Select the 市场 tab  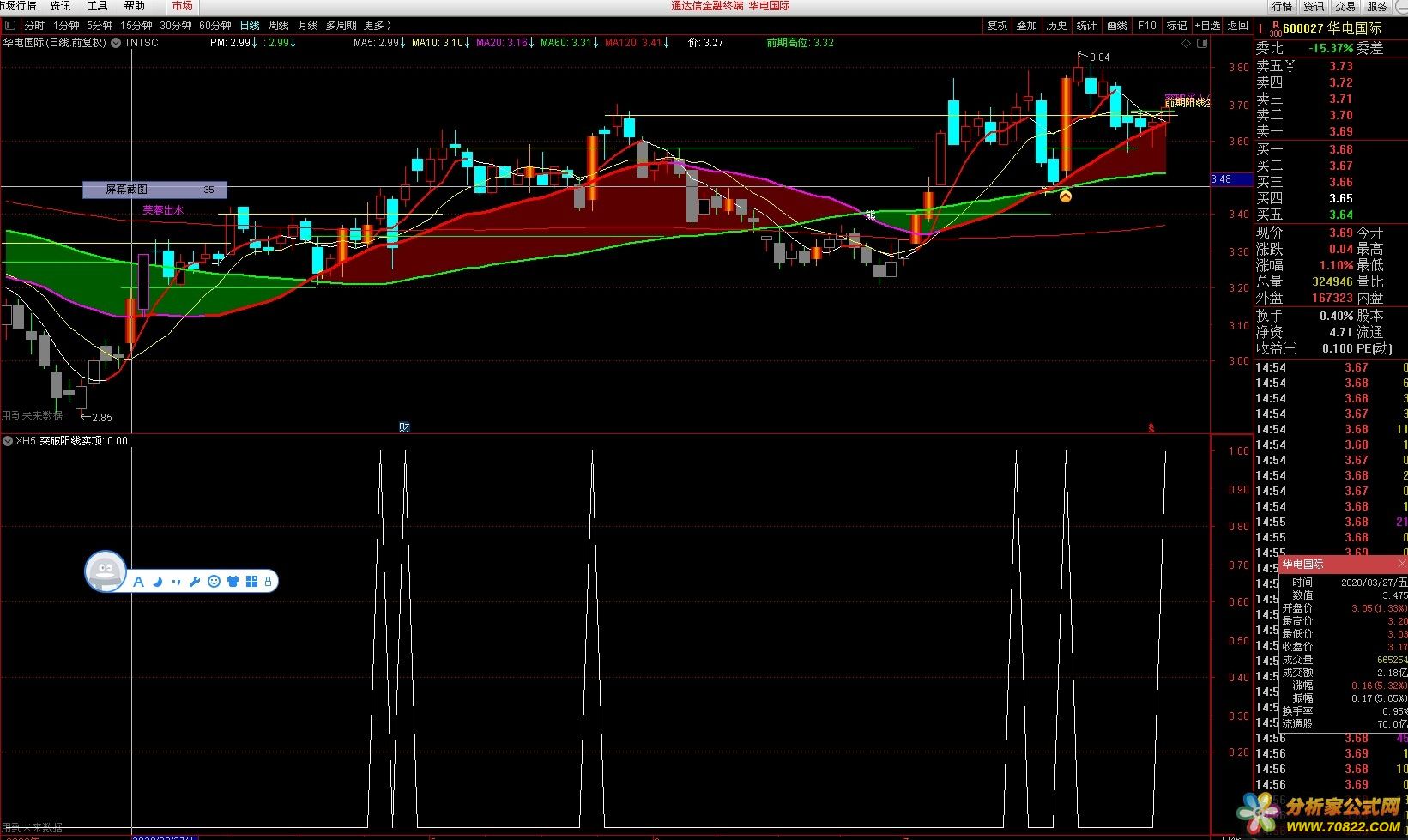click(182, 6)
